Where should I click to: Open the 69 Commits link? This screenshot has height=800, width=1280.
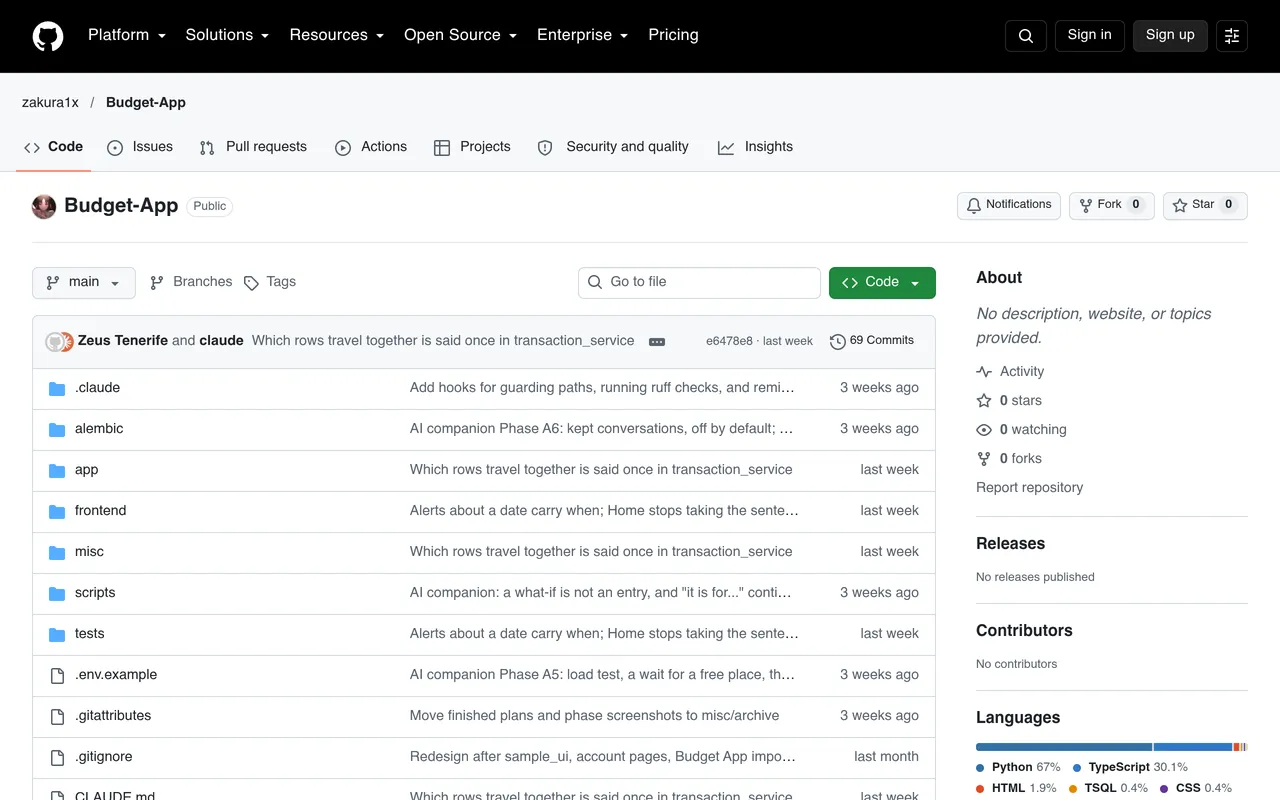872,341
